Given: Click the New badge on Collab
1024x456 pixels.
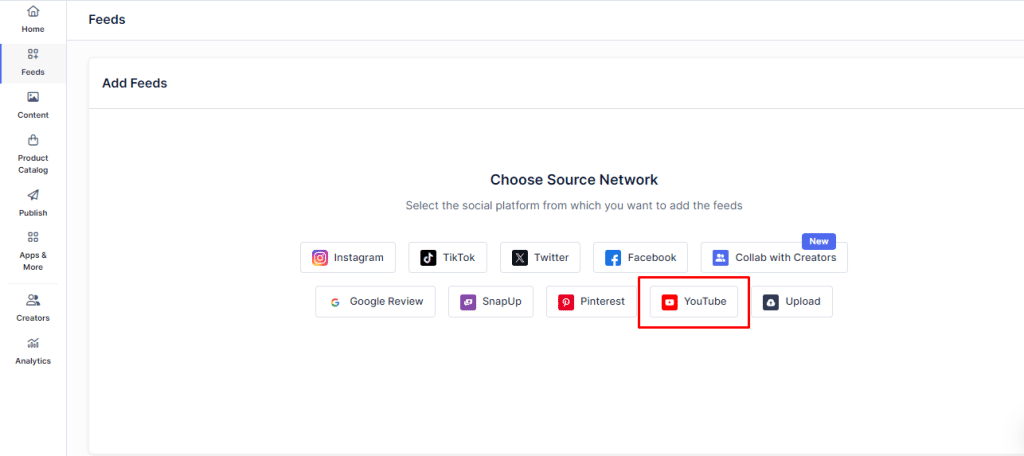Looking at the screenshot, I should tap(819, 241).
